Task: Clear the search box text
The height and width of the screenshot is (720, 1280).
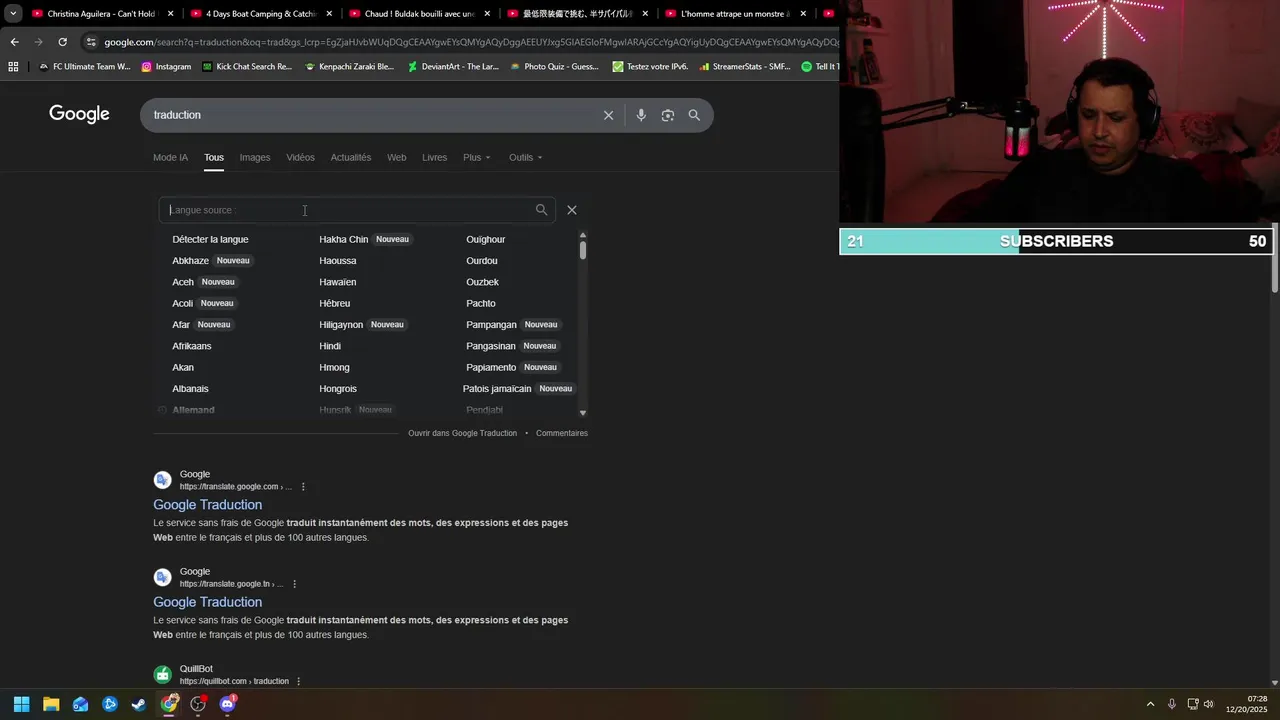Action: pyautogui.click(x=608, y=115)
